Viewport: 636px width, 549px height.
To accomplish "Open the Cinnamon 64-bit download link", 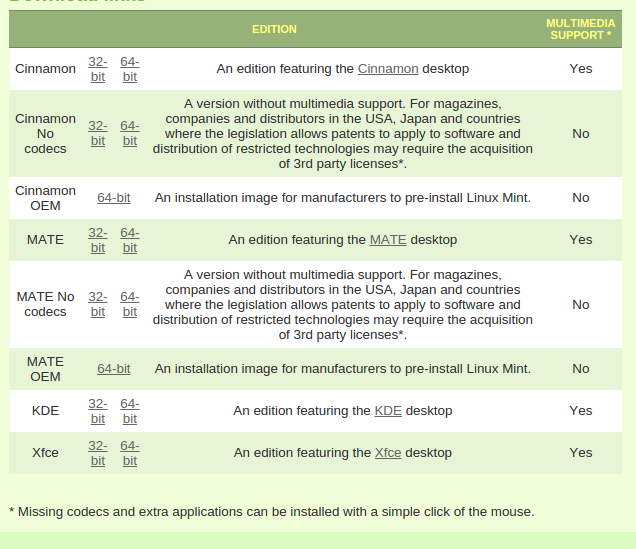I will (x=130, y=69).
